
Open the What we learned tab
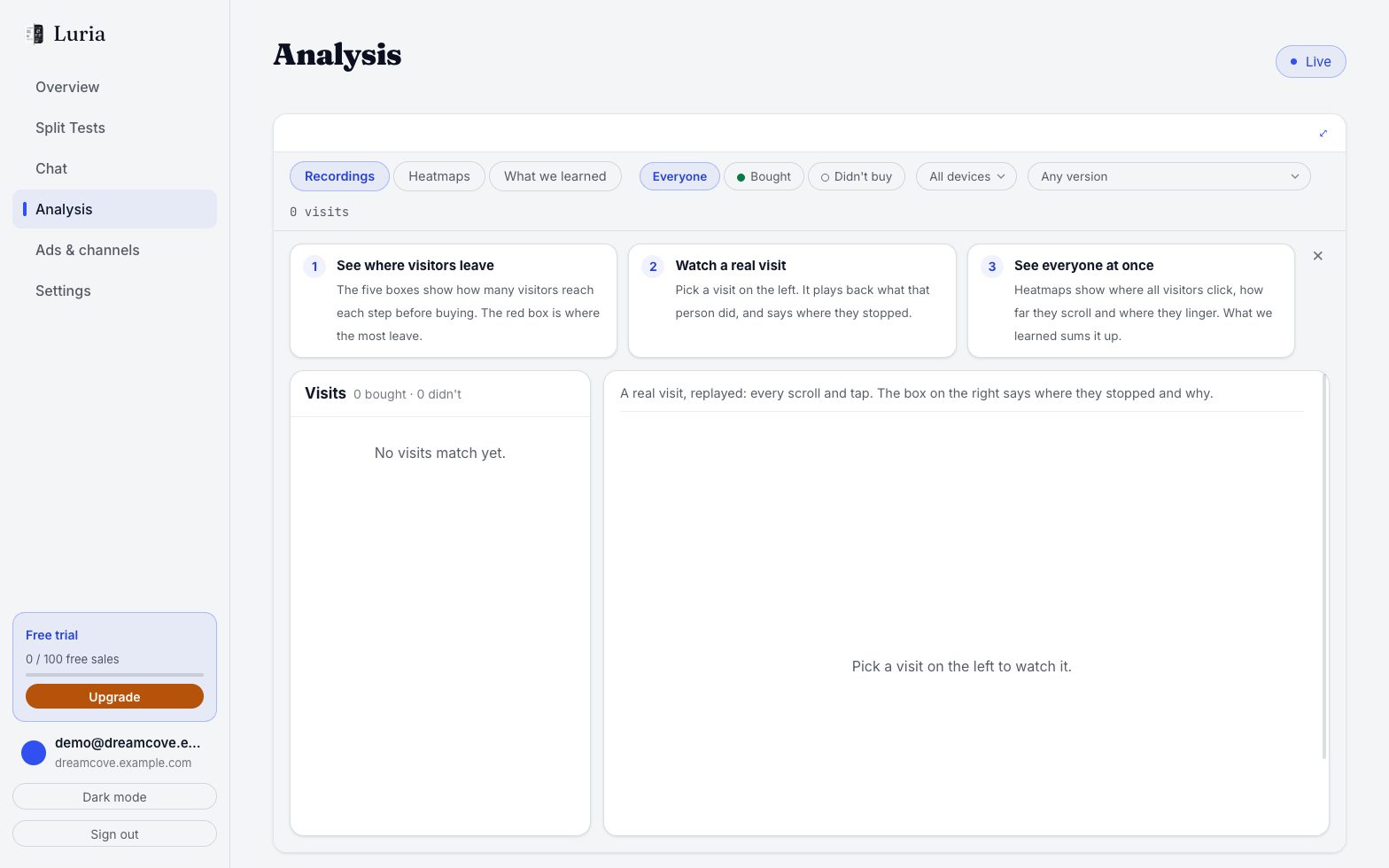555,176
